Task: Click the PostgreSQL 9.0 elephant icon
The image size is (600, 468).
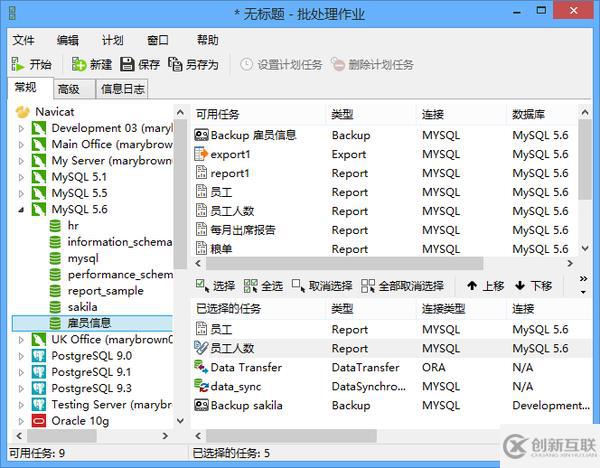Action: tap(39, 356)
